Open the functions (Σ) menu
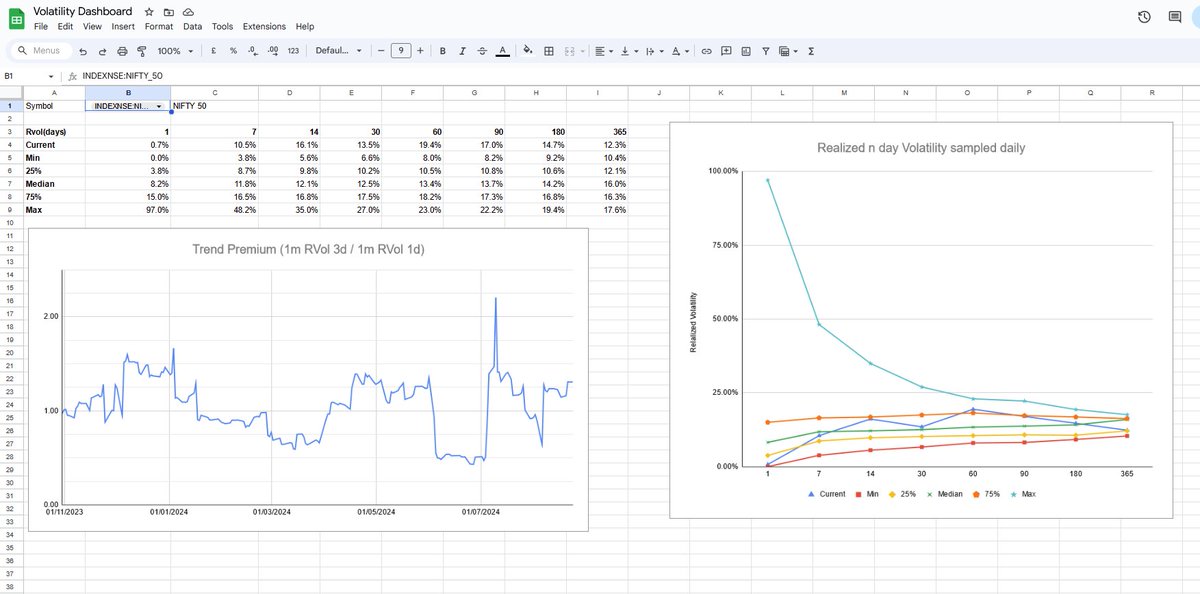 (x=810, y=51)
